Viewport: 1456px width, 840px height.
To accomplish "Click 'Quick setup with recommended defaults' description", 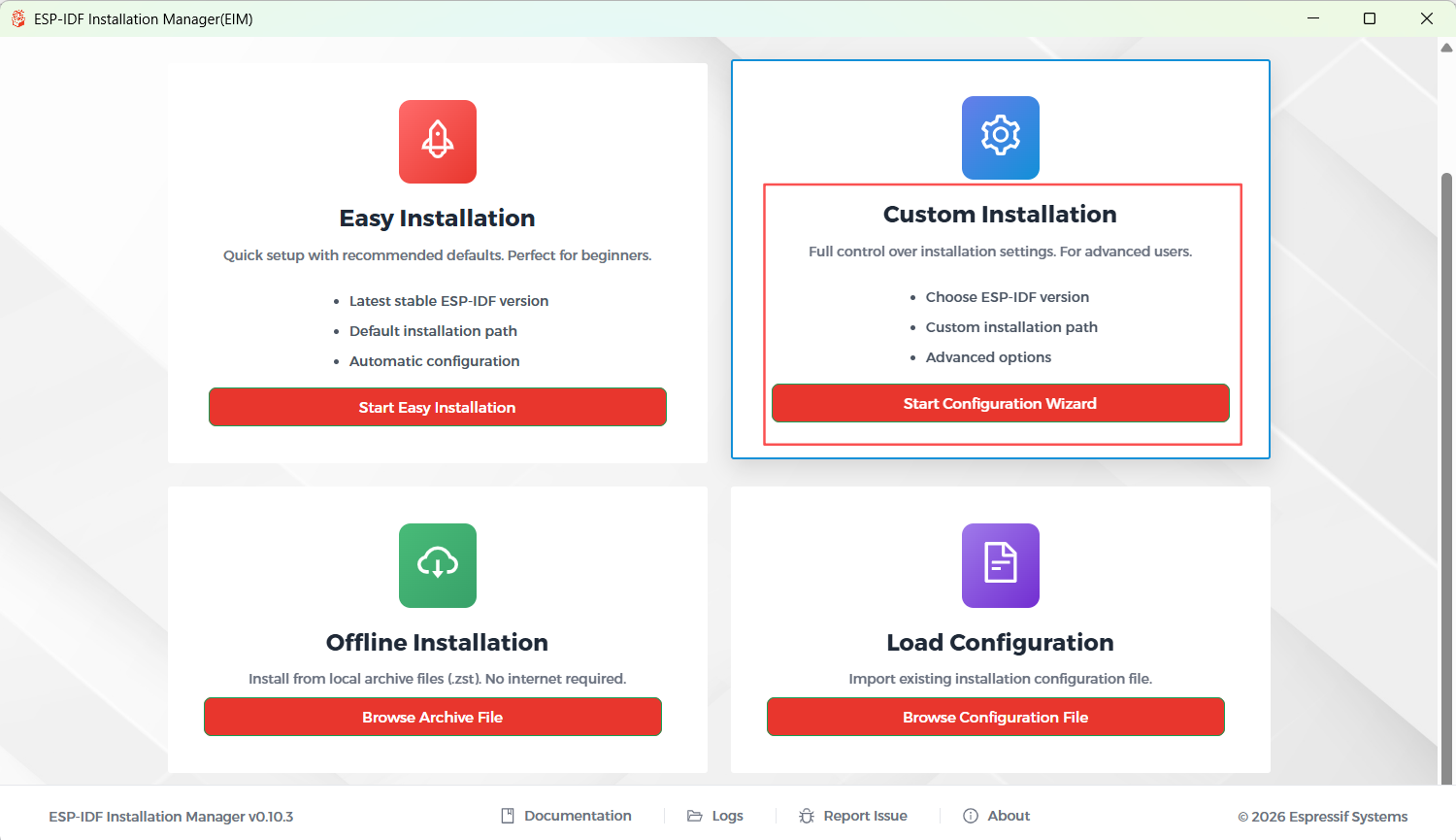I will [438, 255].
